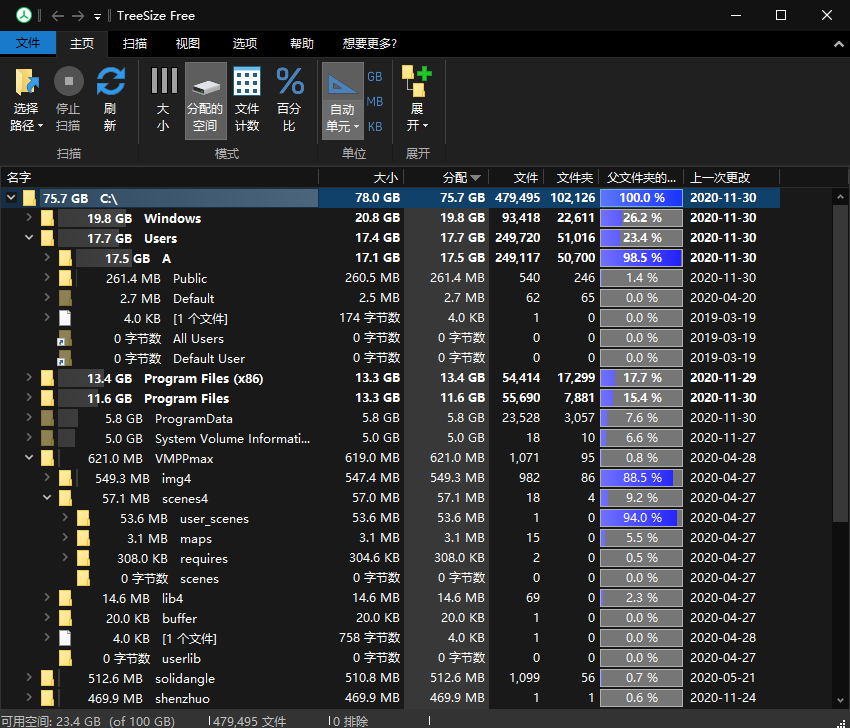Switch to the 扫描 ribbon tab

[135, 44]
